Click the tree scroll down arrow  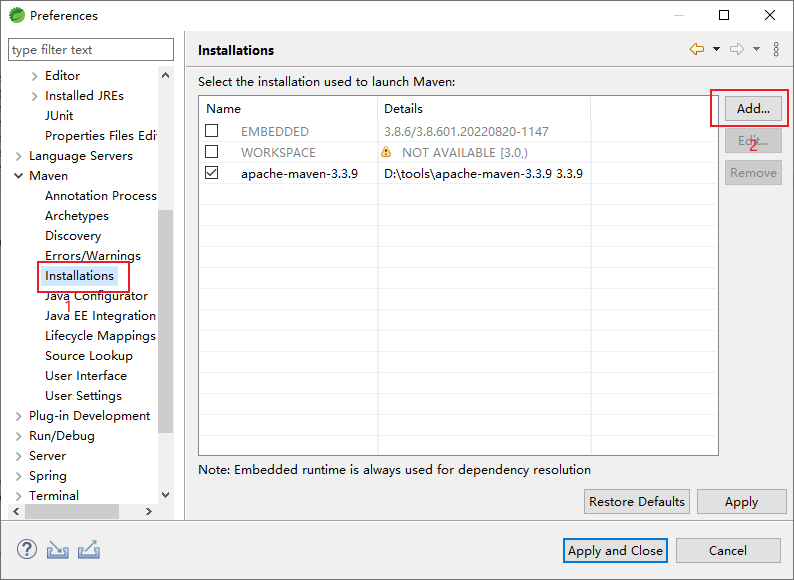165,495
